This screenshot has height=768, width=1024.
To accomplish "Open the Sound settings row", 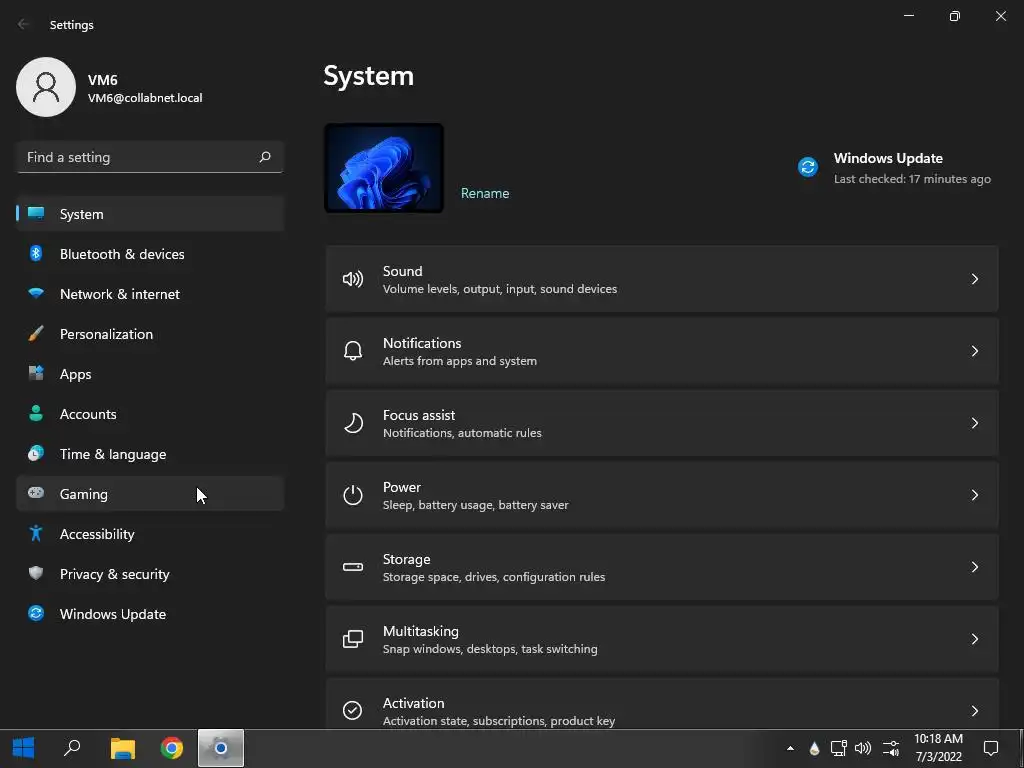I will pyautogui.click(x=662, y=280).
